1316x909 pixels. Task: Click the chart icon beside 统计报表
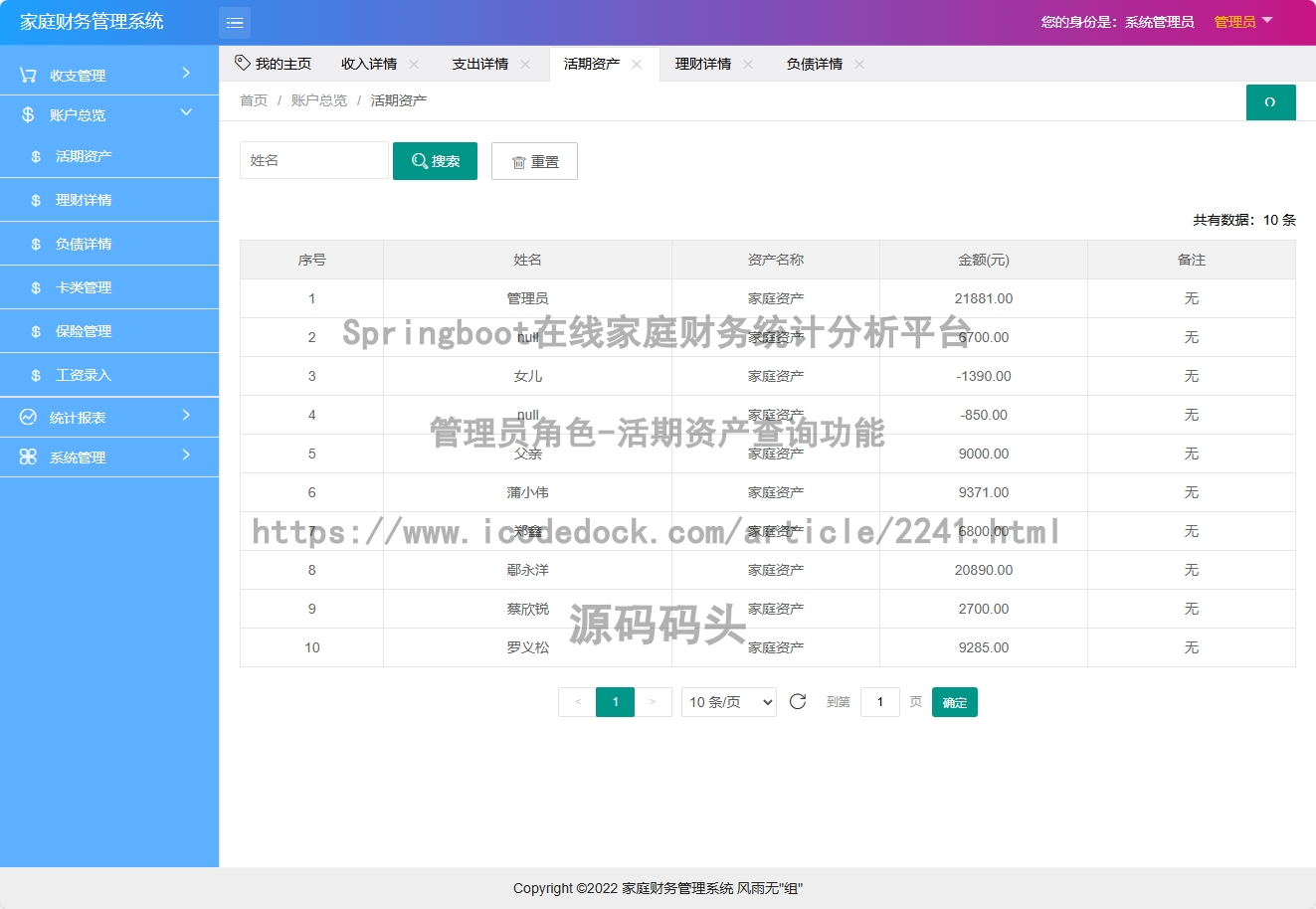(28, 417)
